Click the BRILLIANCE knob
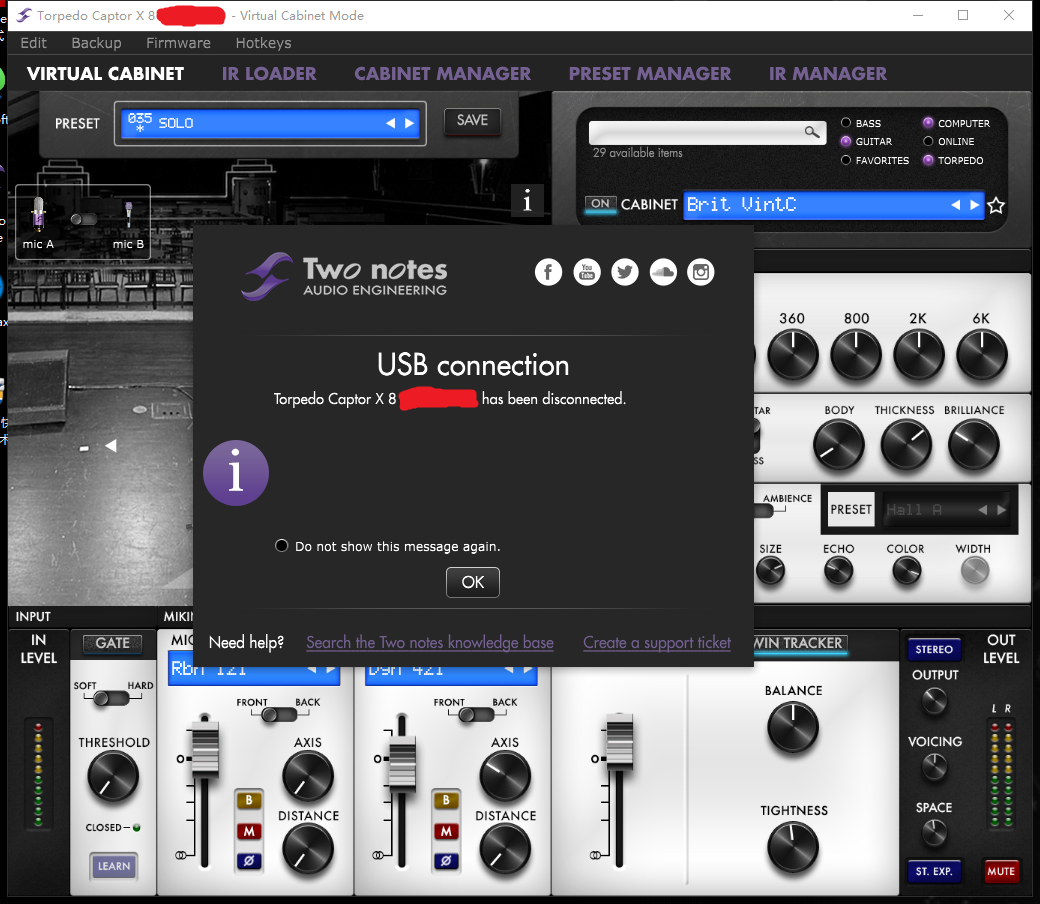The image size is (1040, 904). click(x=974, y=445)
